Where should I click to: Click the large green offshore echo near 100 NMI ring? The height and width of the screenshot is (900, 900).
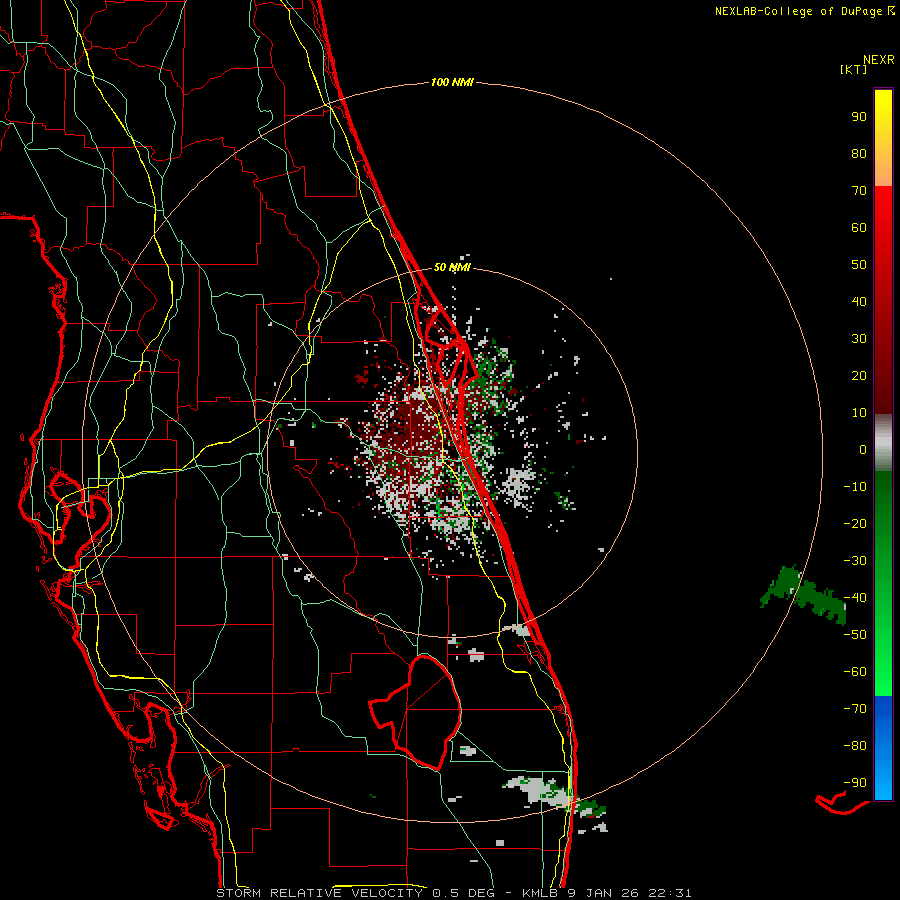point(804,595)
